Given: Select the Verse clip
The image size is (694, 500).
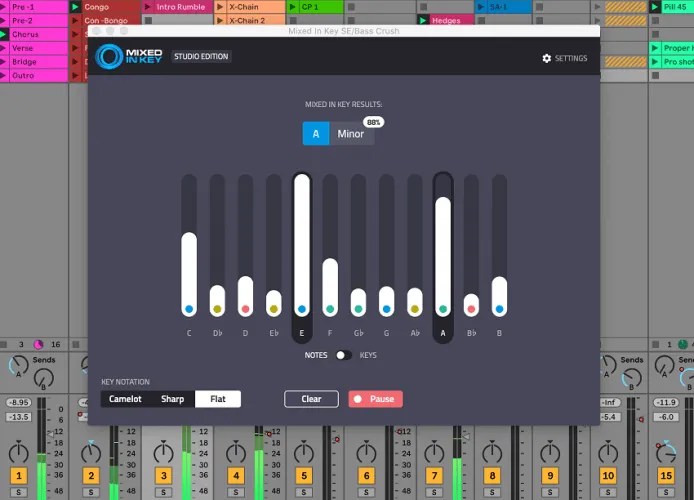Looking at the screenshot, I should coord(34,48).
